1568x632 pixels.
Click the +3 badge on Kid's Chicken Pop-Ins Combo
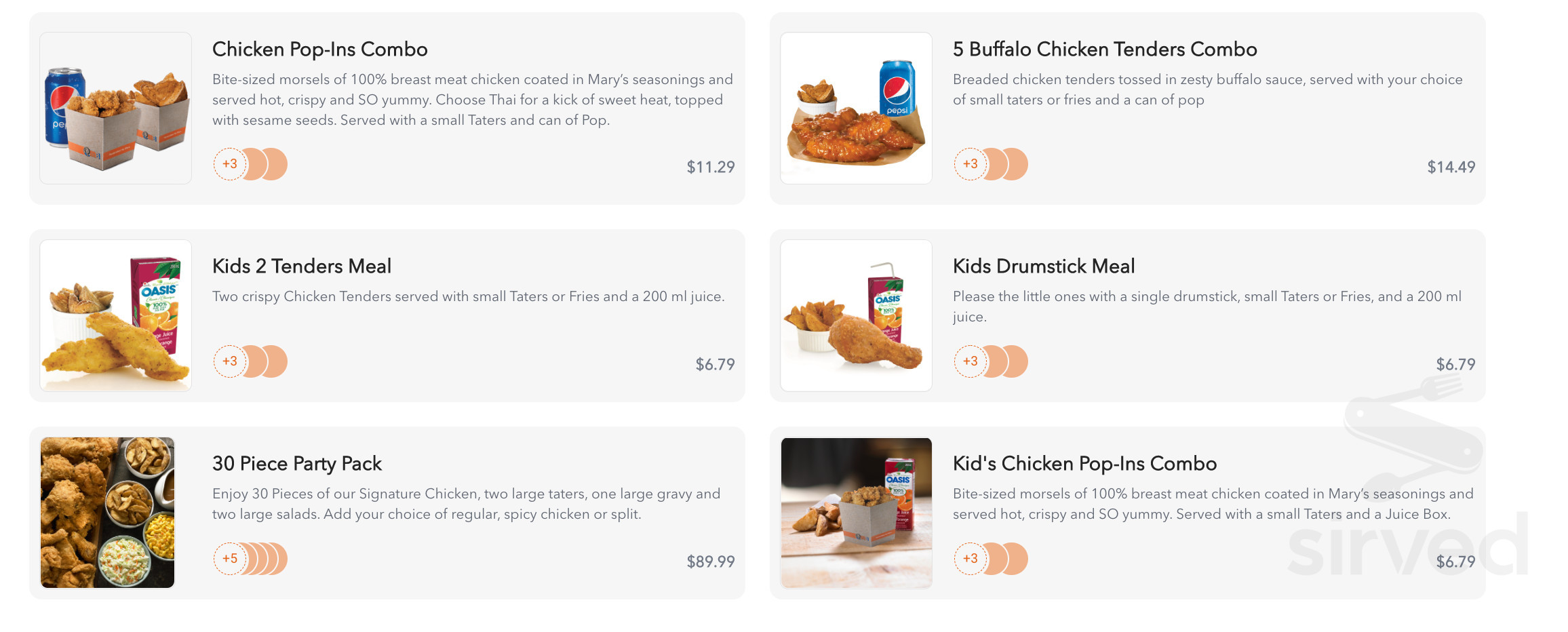(971, 559)
